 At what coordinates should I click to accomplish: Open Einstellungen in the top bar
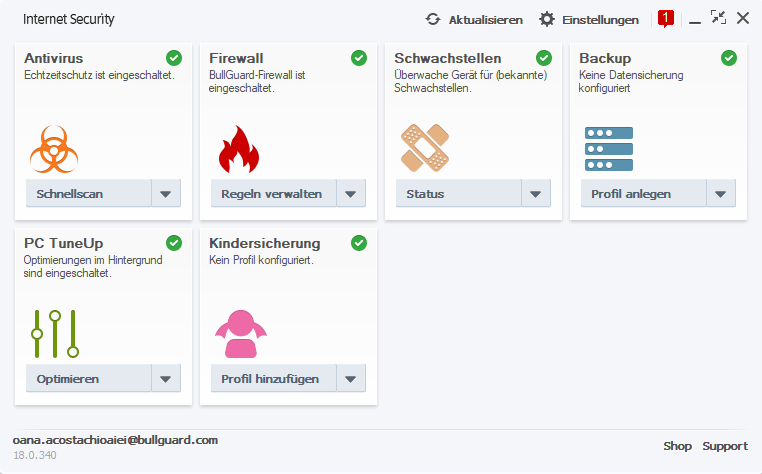point(589,19)
